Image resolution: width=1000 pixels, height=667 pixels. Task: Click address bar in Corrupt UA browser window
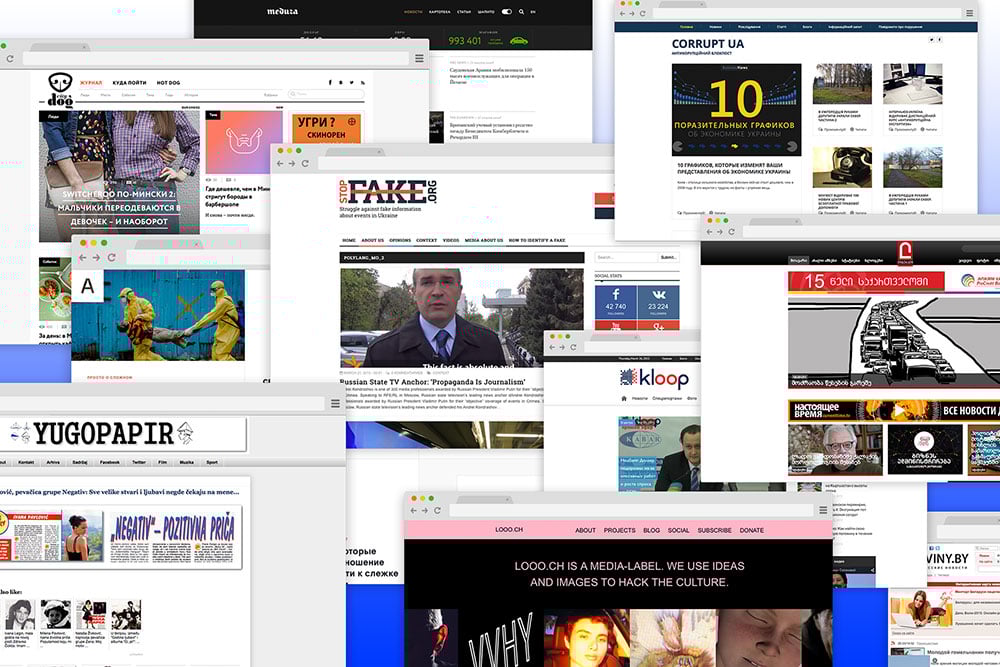click(806, 13)
